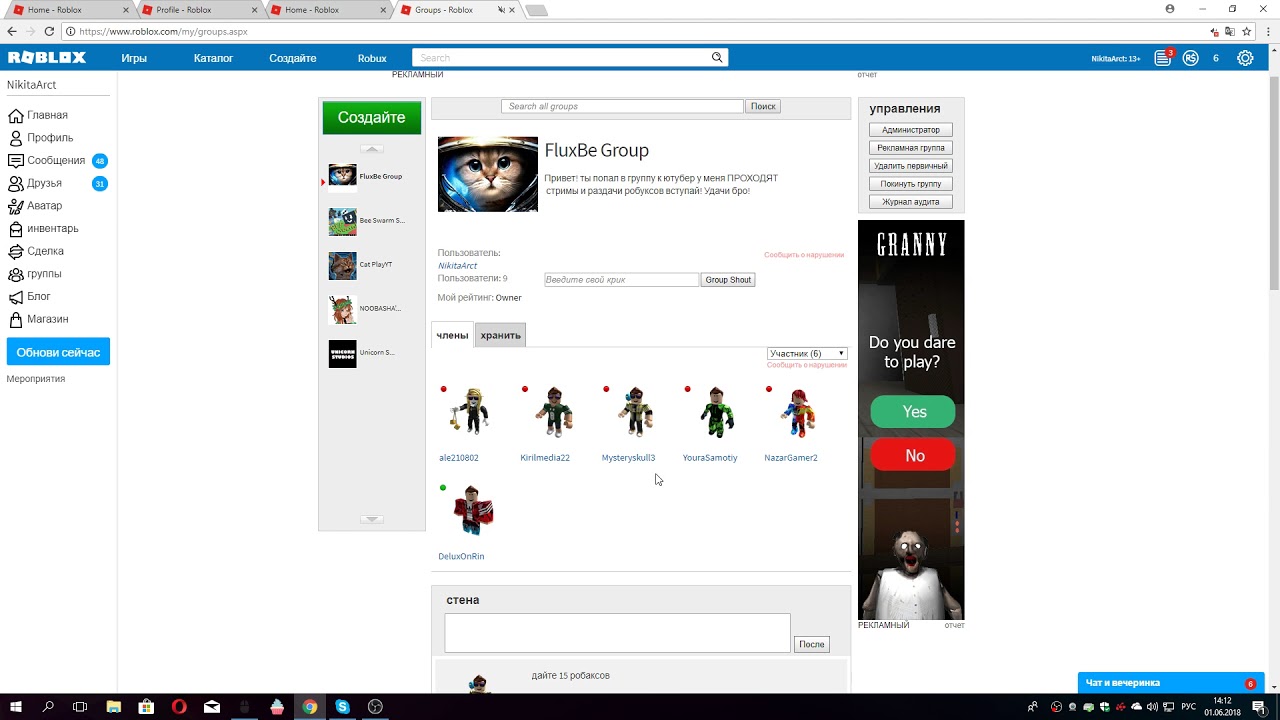Open Профиль profile icon in sidebar
Viewport: 1280px width, 720px height.
coord(16,138)
